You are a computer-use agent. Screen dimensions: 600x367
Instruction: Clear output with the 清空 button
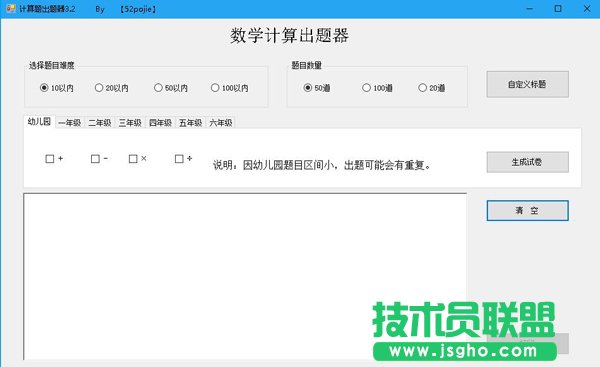click(527, 210)
